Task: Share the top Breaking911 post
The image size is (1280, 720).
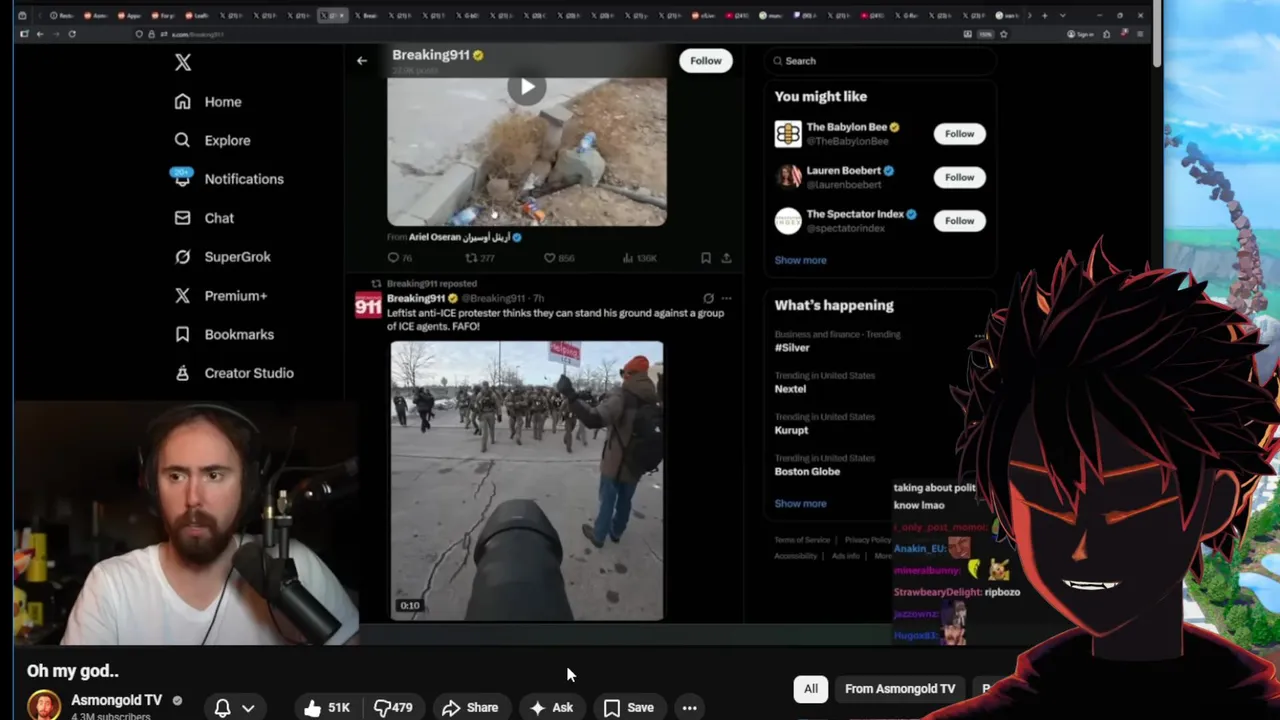Action: tap(726, 258)
